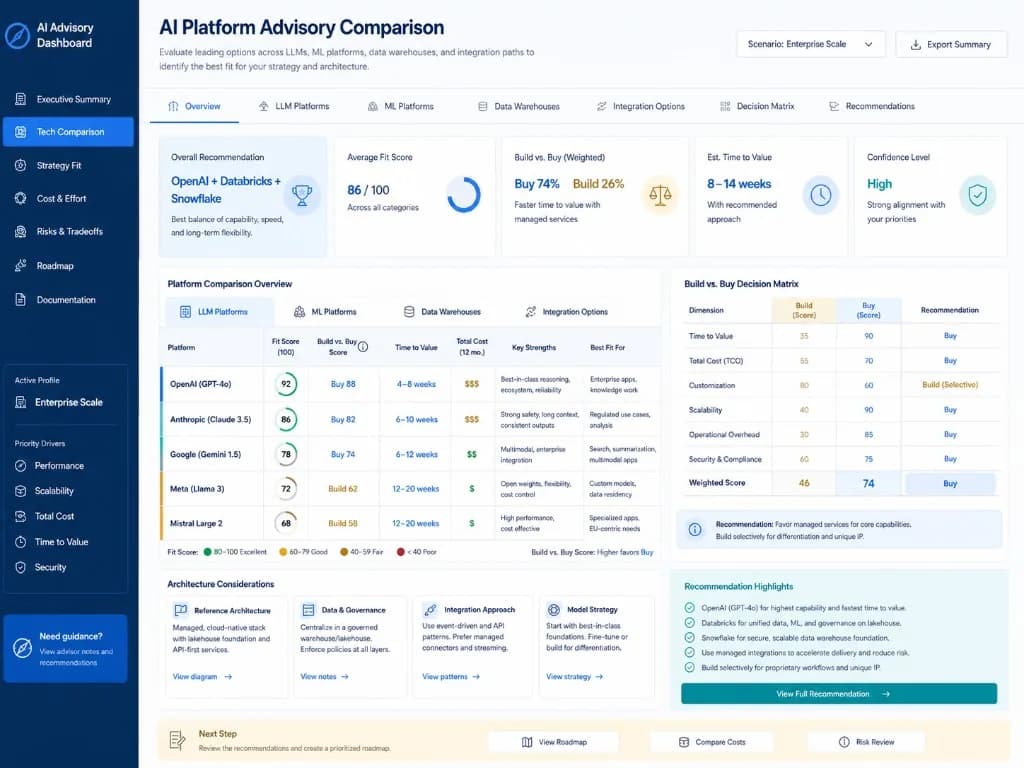
Task: Click the Compare Costs button
Action: click(x=711, y=742)
